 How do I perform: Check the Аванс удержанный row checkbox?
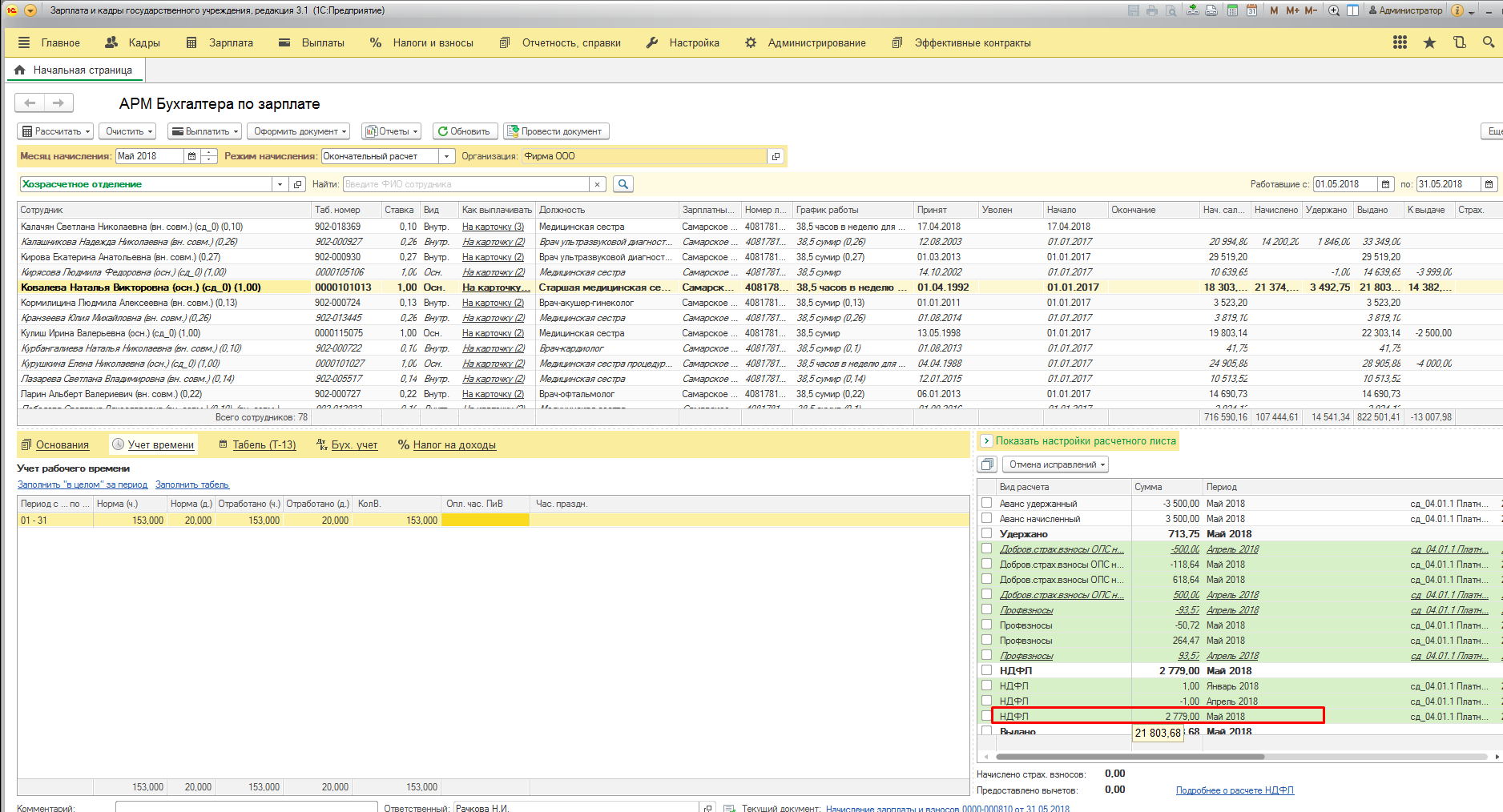tap(986, 503)
